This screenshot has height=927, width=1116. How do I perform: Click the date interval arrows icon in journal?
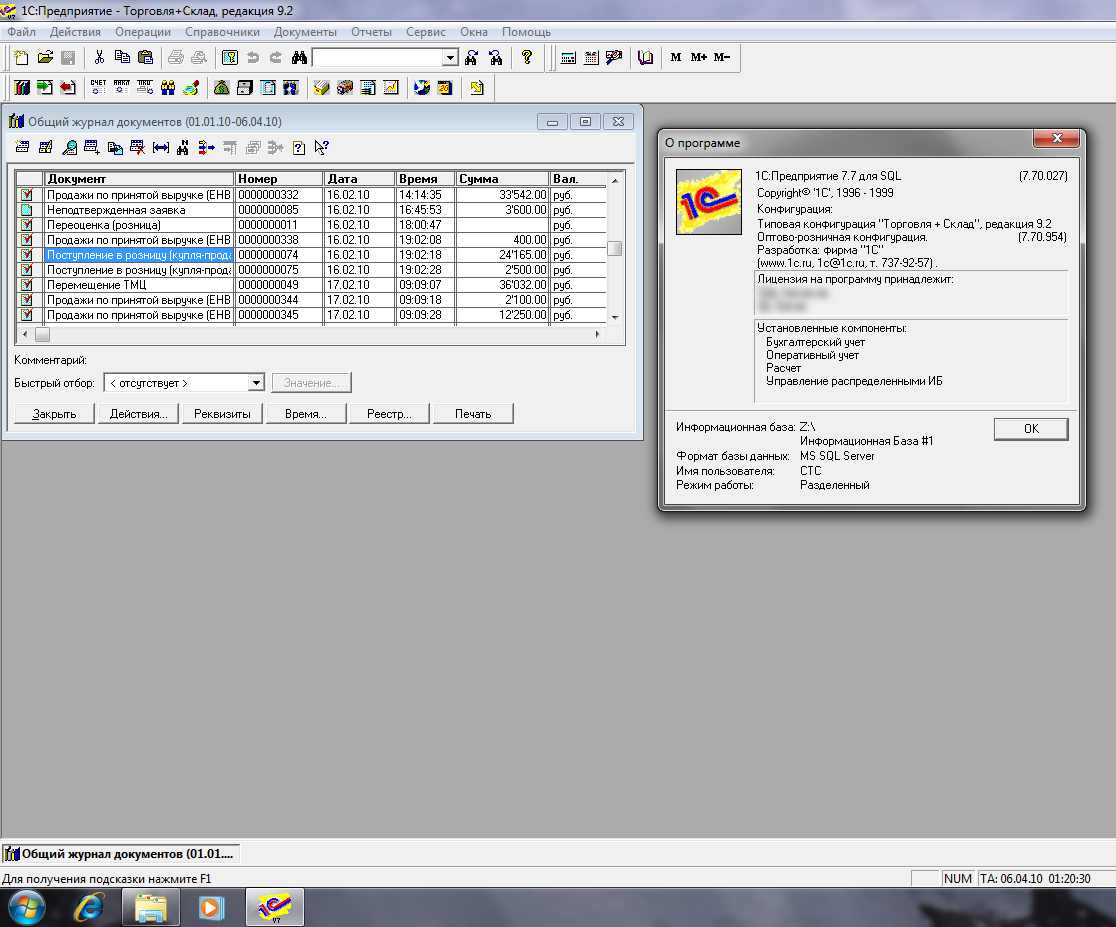pos(161,147)
